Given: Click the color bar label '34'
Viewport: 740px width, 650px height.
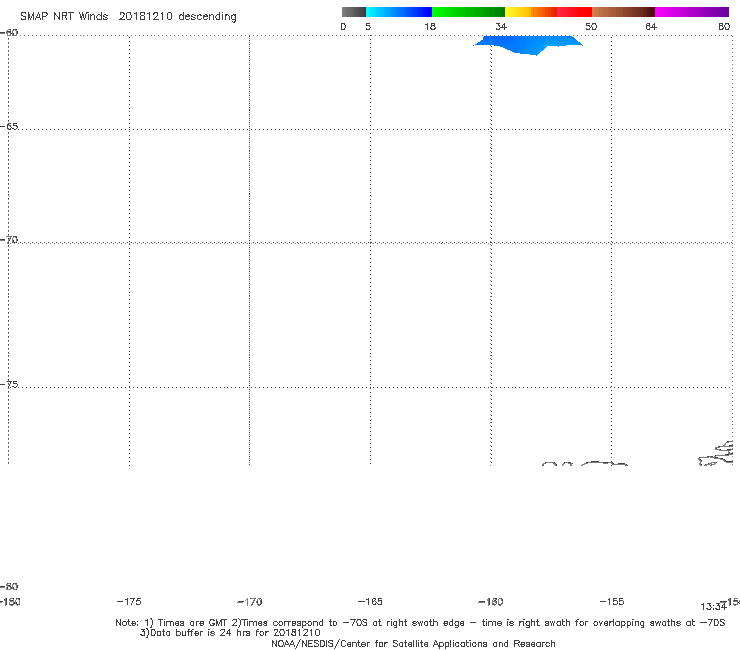Looking at the screenshot, I should [501, 27].
